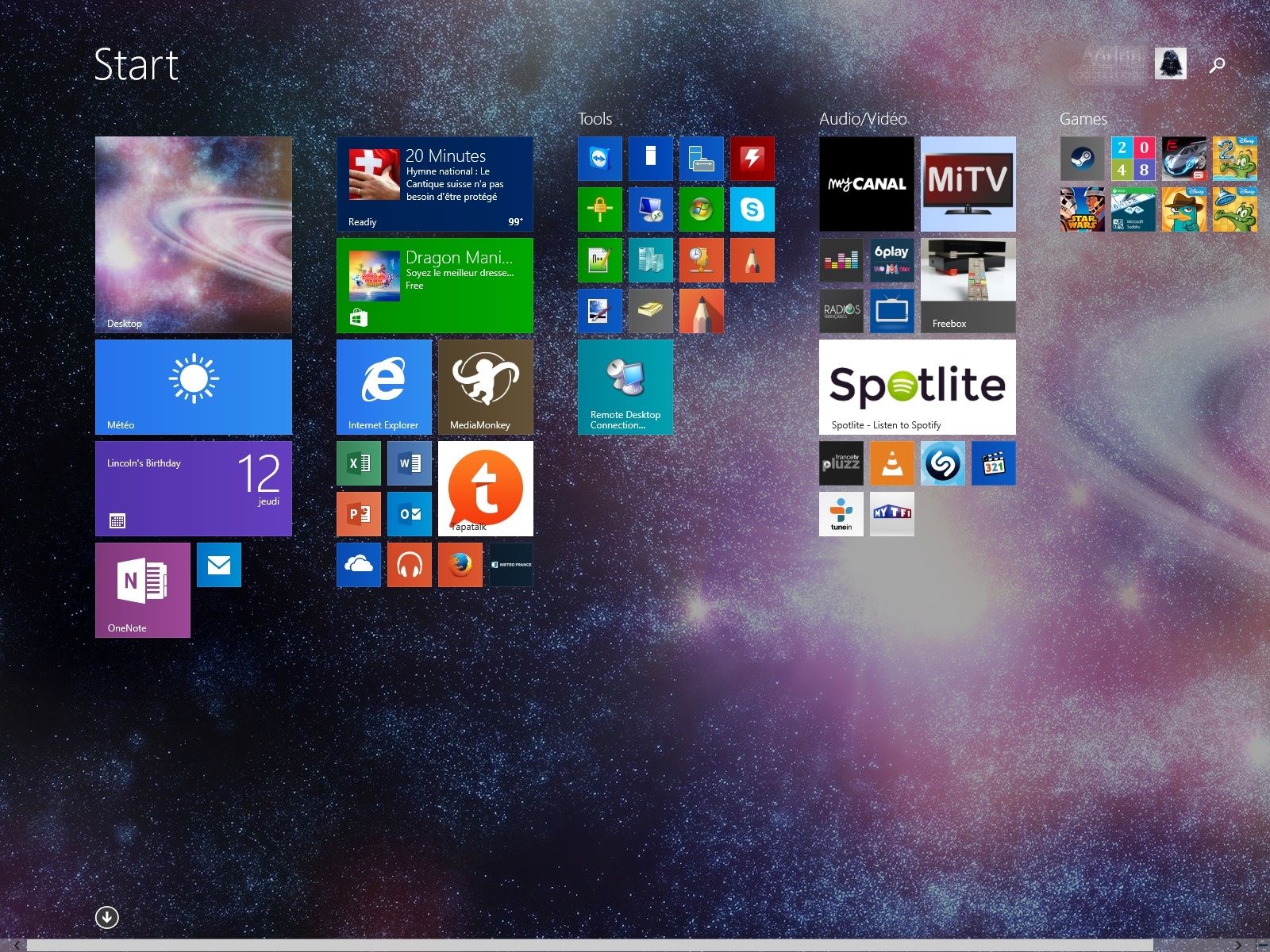The width and height of the screenshot is (1270, 952).
Task: Click the horizontal scrollbar left arrow
Action: pos(16,945)
